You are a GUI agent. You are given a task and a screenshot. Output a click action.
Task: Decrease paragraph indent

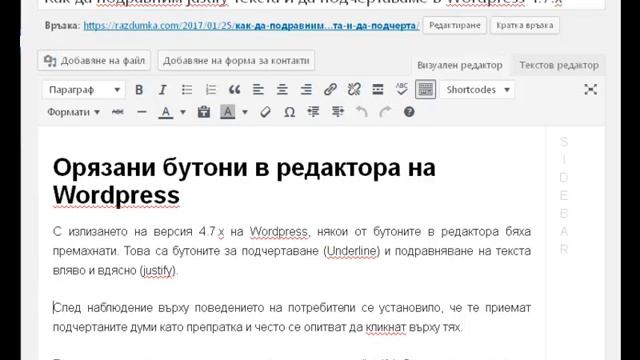(x=313, y=112)
